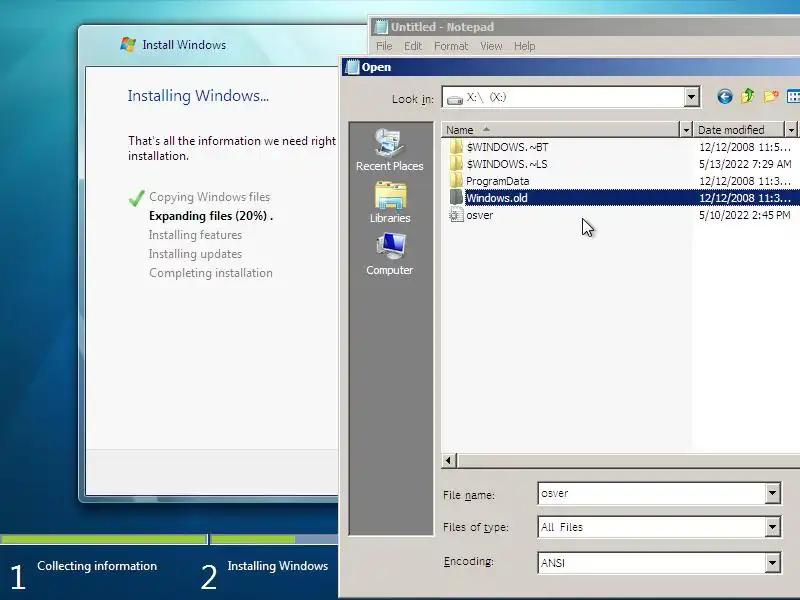Click the Open dialog title bar
The image size is (800, 600).
570,67
